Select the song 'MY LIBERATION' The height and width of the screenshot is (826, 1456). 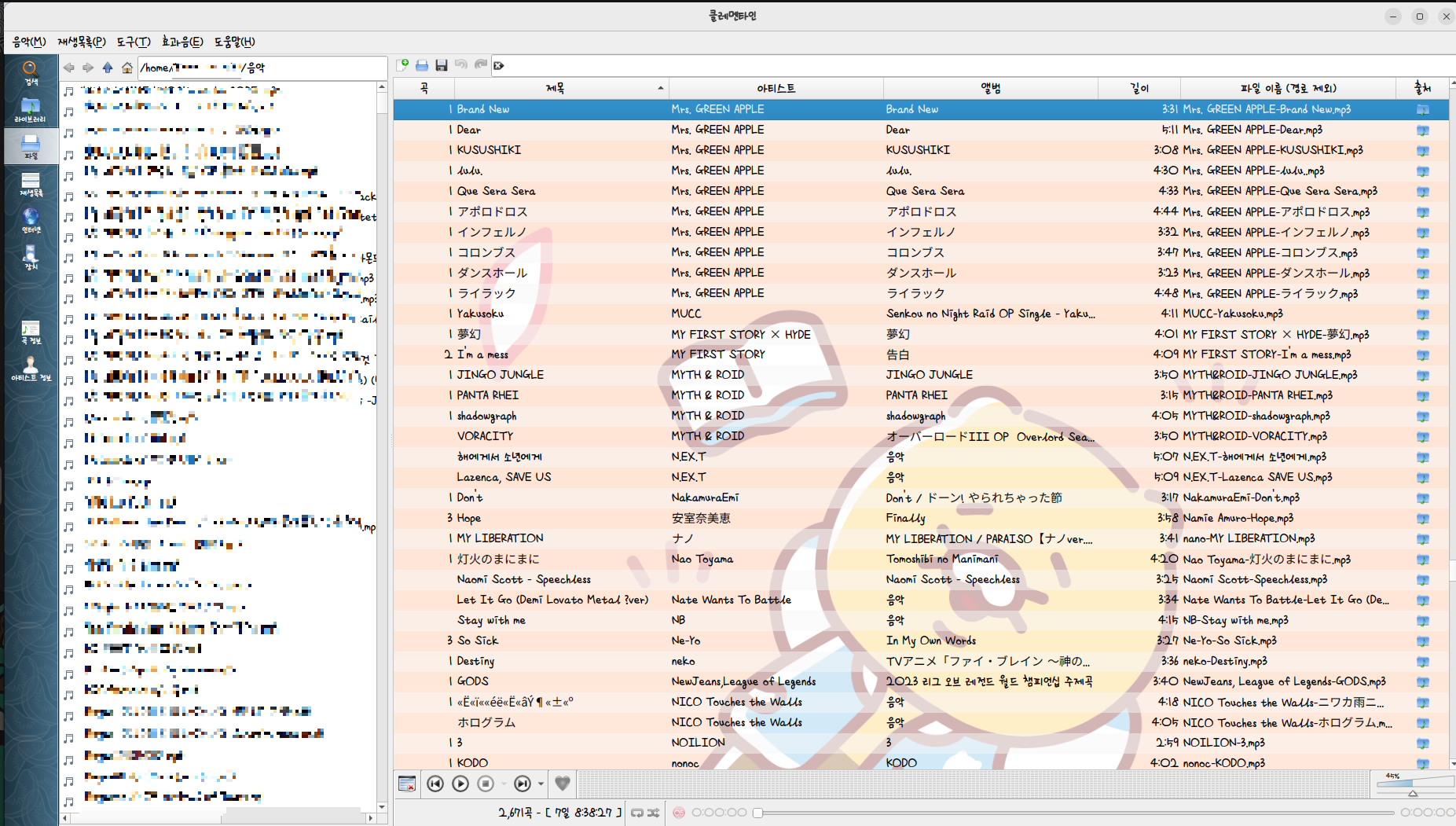pyautogui.click(x=921, y=538)
